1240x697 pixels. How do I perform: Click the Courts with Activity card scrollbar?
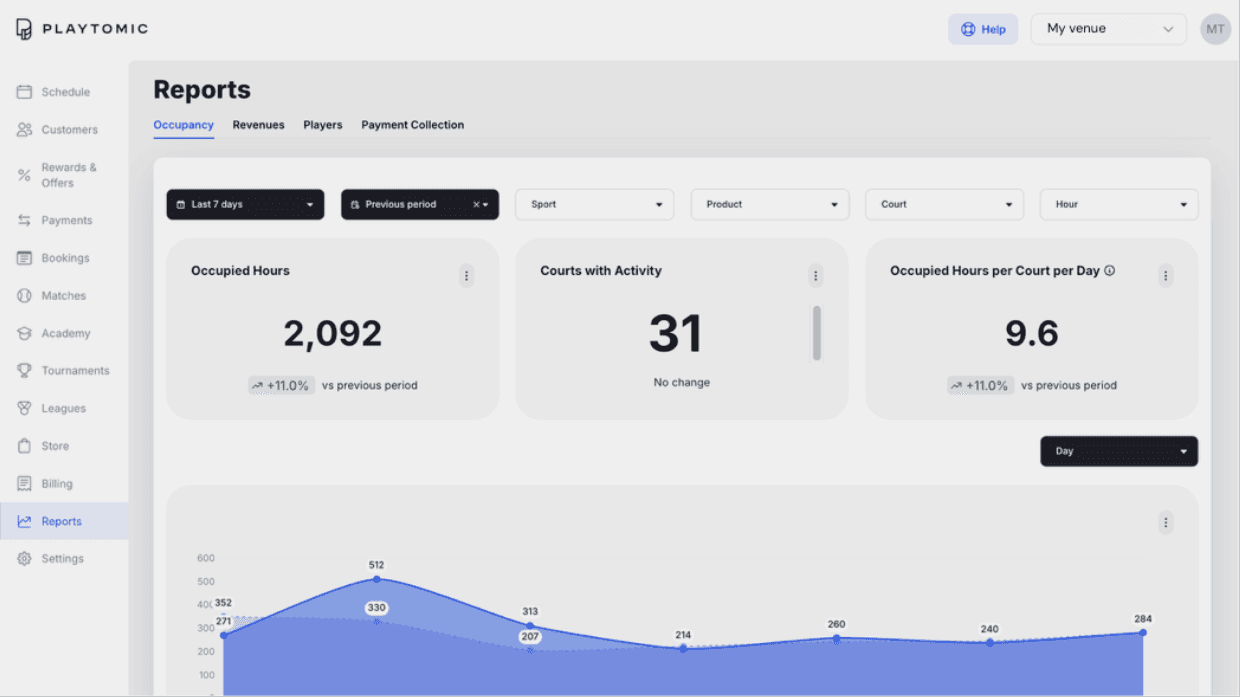pyautogui.click(x=817, y=333)
